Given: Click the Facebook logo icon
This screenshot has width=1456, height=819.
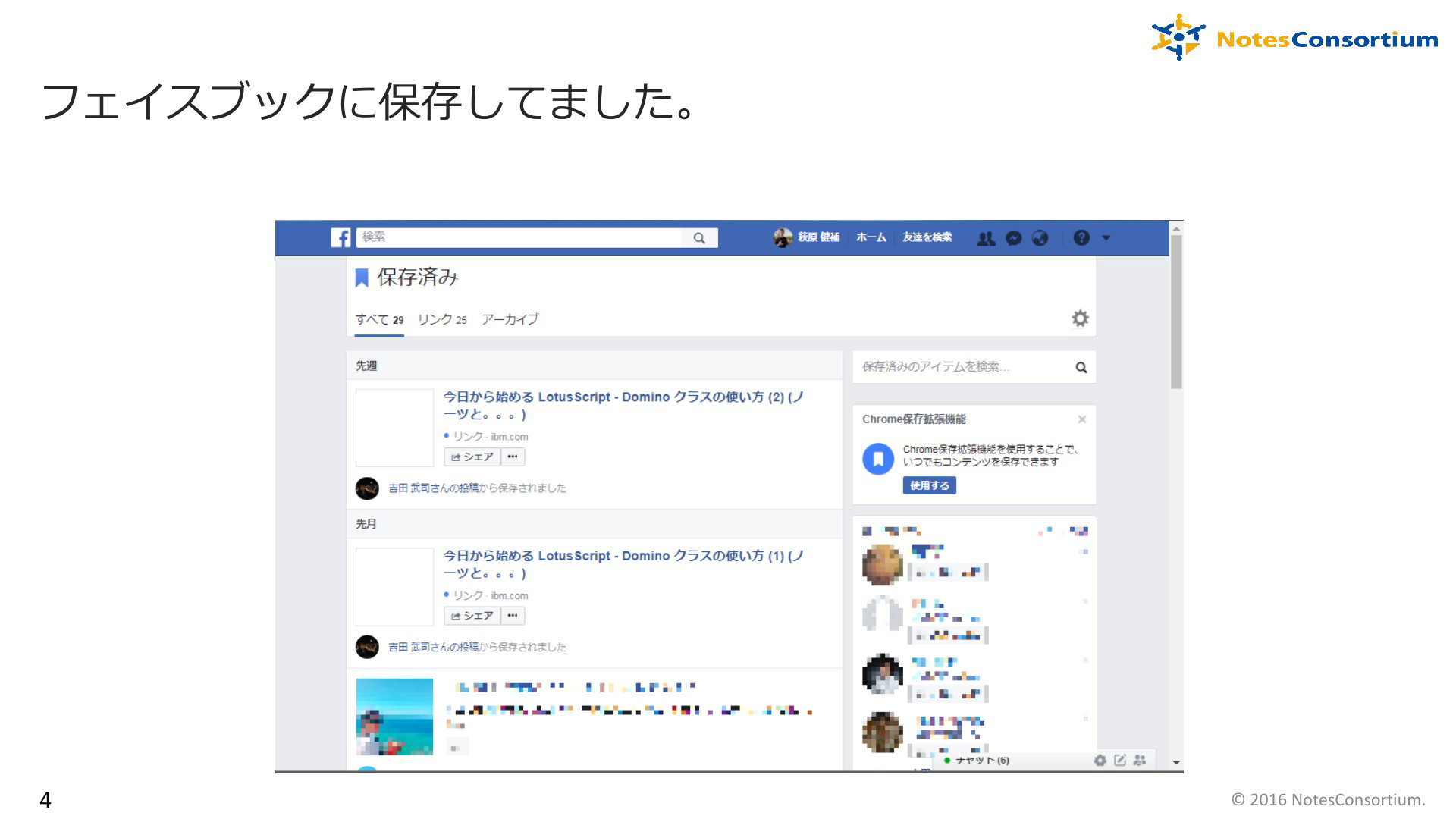Looking at the screenshot, I should pyautogui.click(x=340, y=237).
